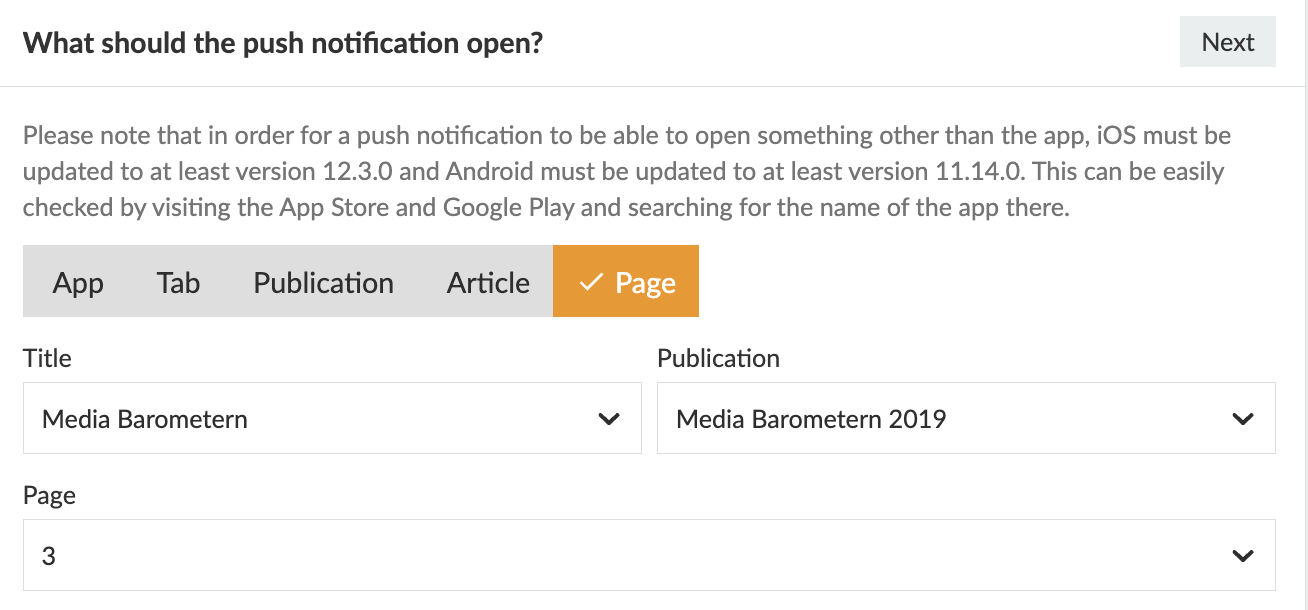Select the App option tab
Screen dimensions: 1308x610
(x=78, y=283)
